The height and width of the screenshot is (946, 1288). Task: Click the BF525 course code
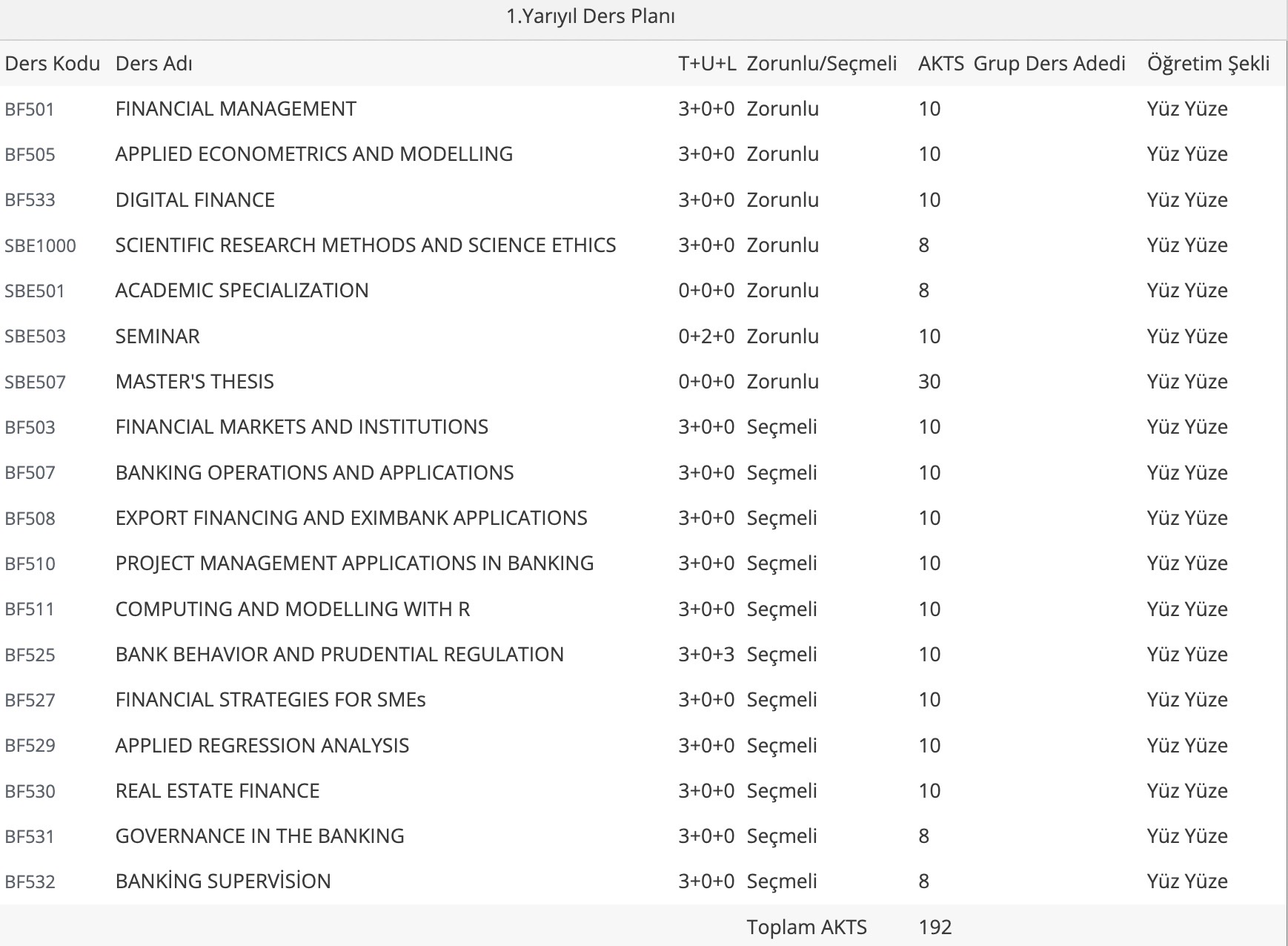coord(30,655)
